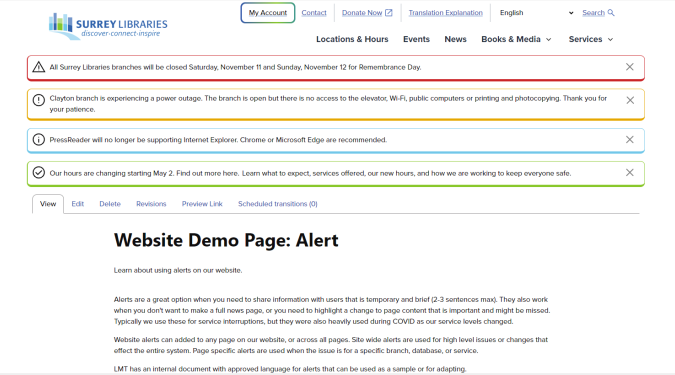Click the checkmark icon in the green hours alert

(x=39, y=173)
